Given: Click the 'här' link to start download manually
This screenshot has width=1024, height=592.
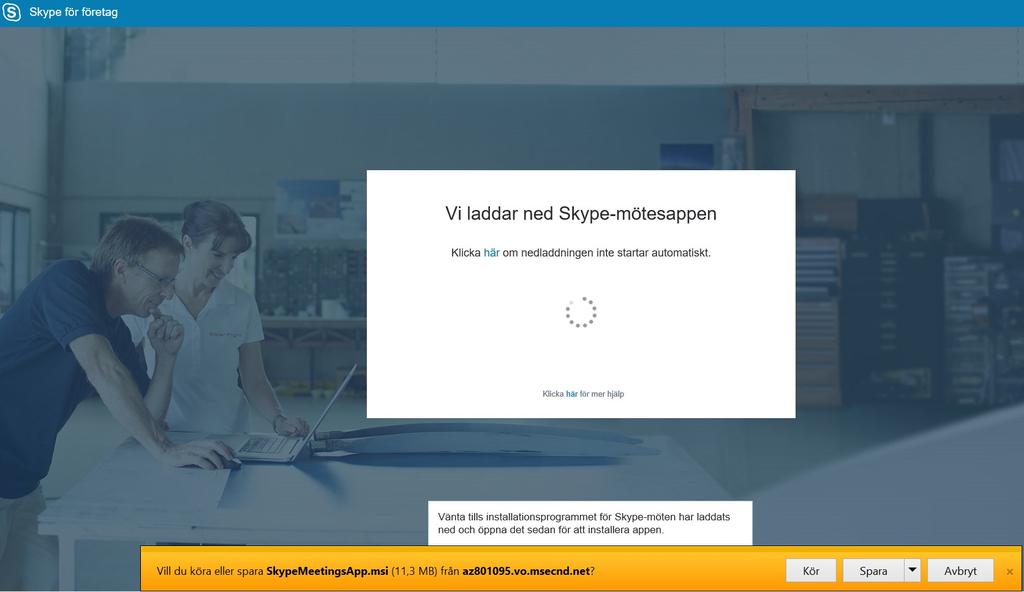Looking at the screenshot, I should pos(492,253).
